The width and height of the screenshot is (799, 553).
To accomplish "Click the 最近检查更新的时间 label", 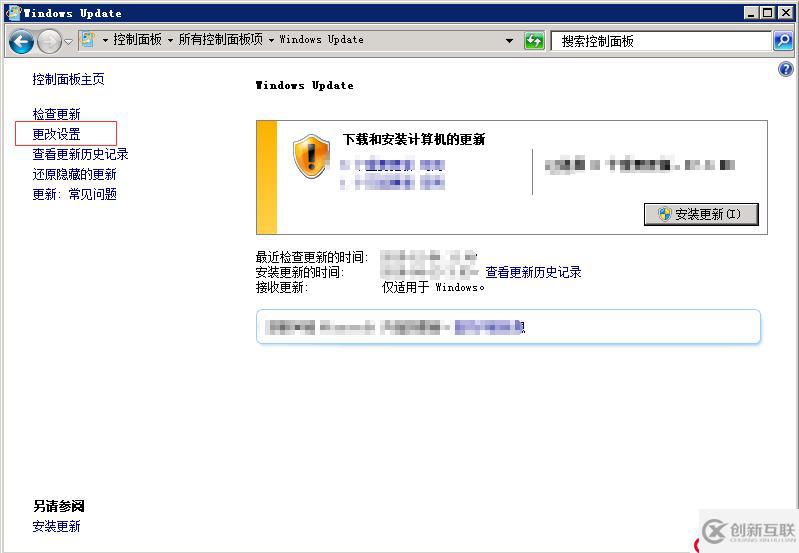I will coord(311,257).
